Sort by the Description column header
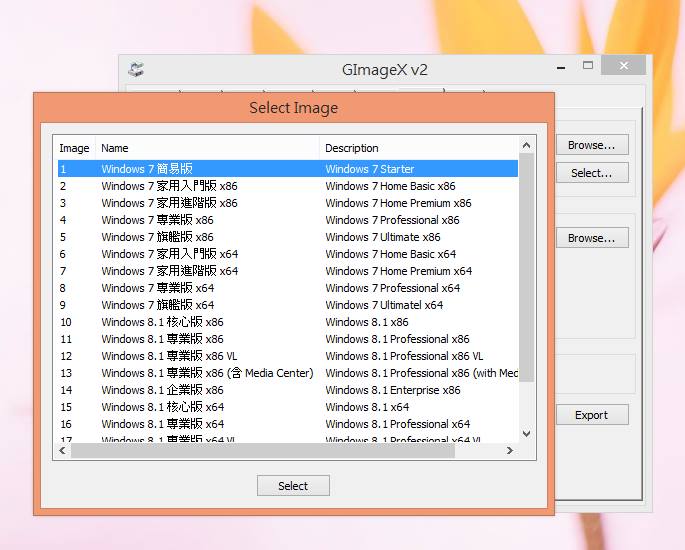 (419, 148)
